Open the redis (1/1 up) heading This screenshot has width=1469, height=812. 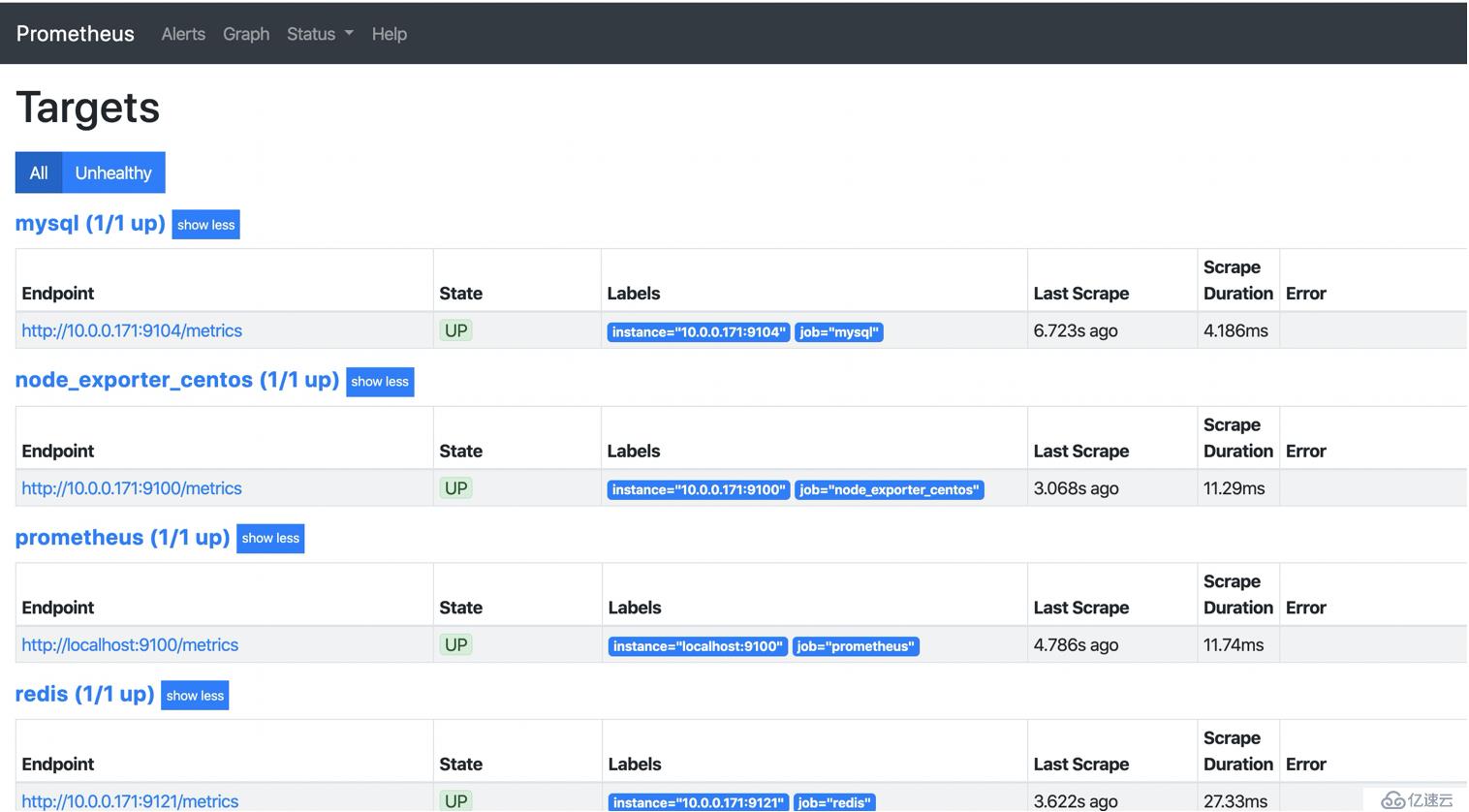tap(85, 694)
